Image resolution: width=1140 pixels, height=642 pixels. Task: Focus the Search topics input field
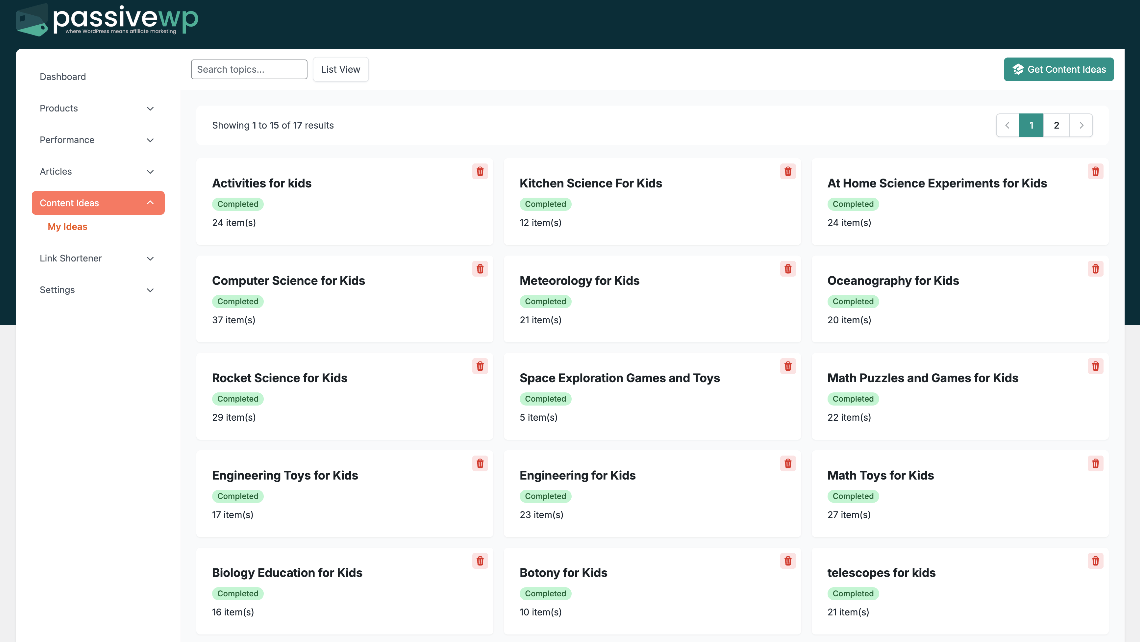click(x=249, y=69)
